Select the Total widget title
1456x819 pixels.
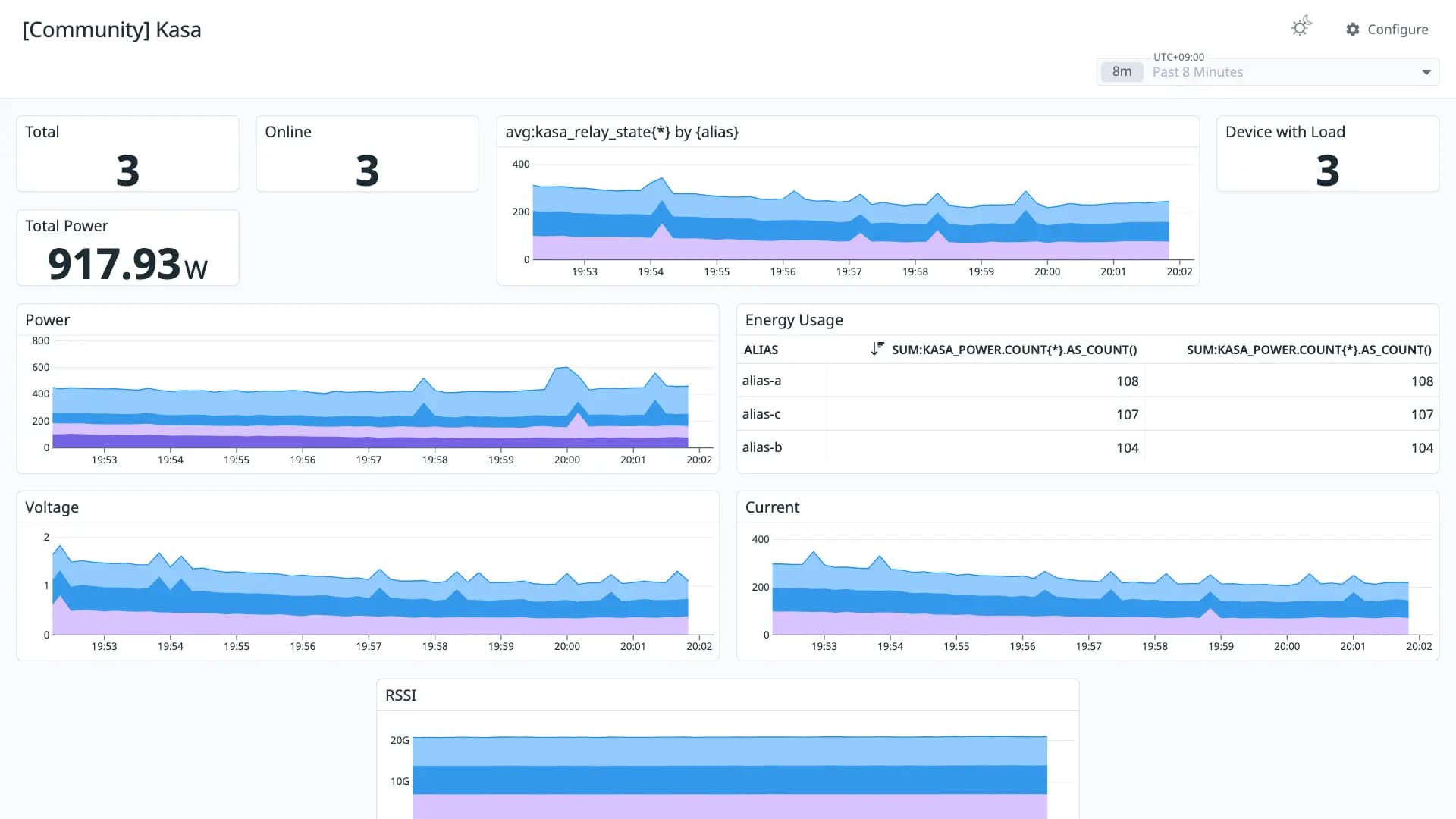pos(42,132)
